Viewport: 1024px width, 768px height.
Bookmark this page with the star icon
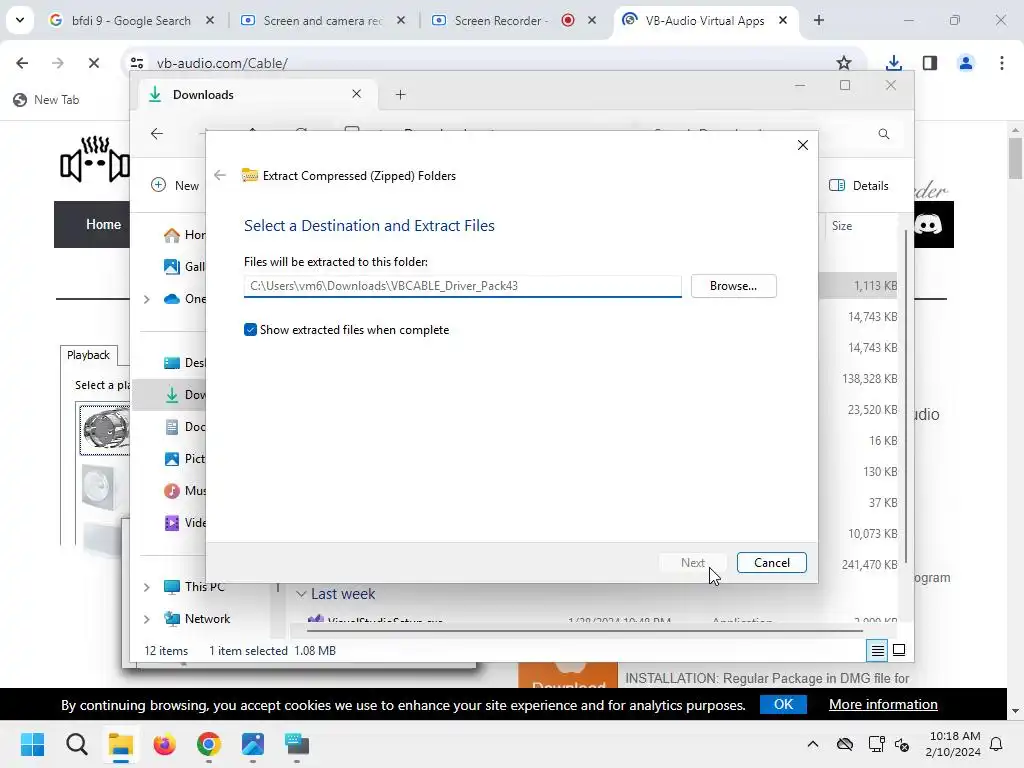point(844,63)
